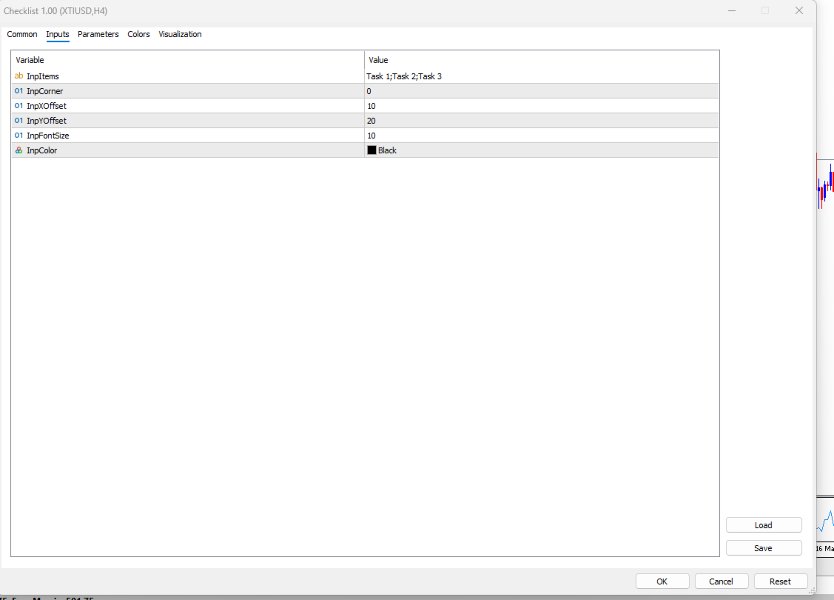Select the InpFontSize value 10
The image size is (834, 600).
tap(371, 136)
